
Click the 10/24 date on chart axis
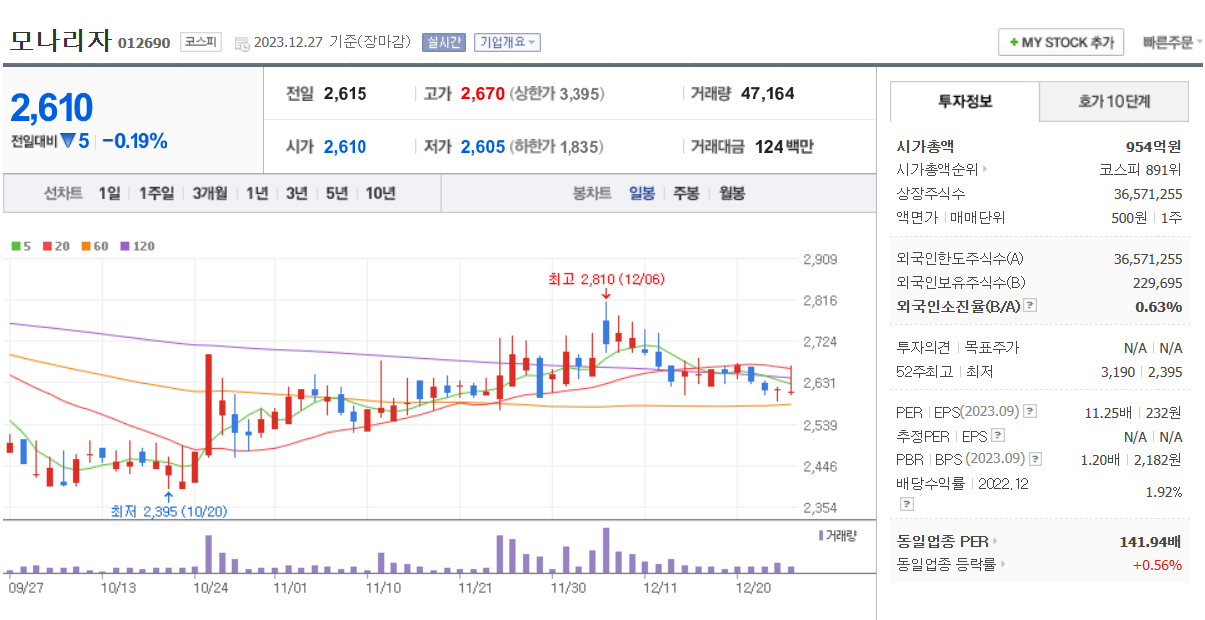211,588
